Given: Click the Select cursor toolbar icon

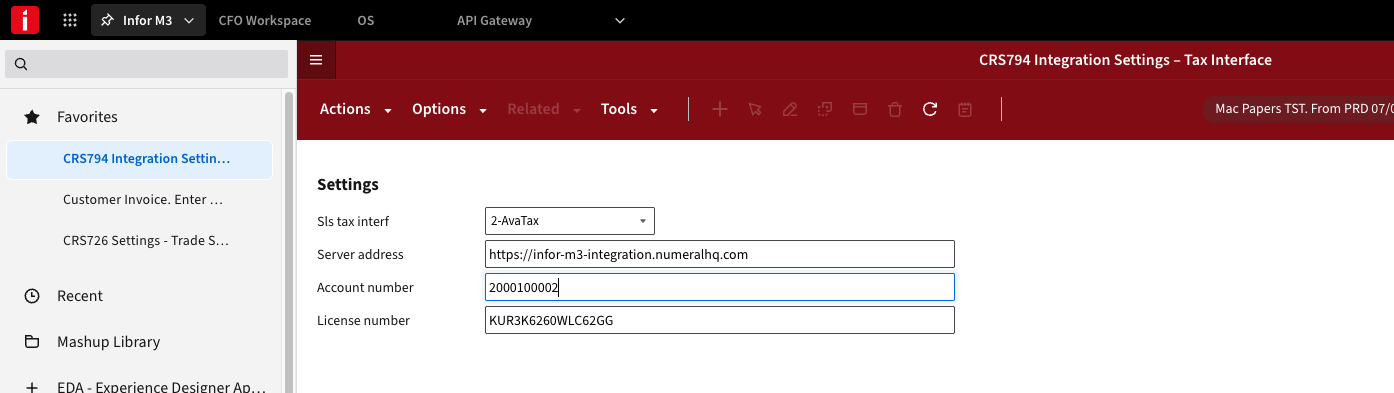Looking at the screenshot, I should tap(755, 109).
